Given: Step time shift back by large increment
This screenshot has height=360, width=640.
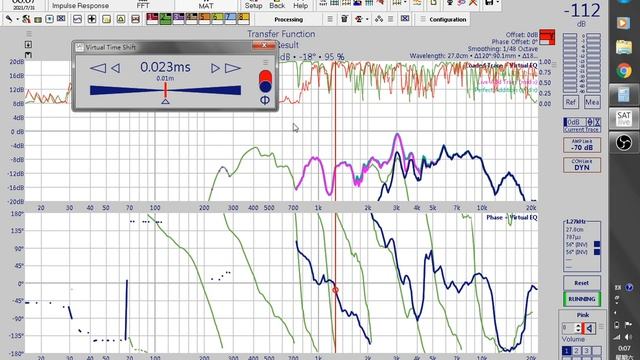Looking at the screenshot, I should pyautogui.click(x=98, y=68).
